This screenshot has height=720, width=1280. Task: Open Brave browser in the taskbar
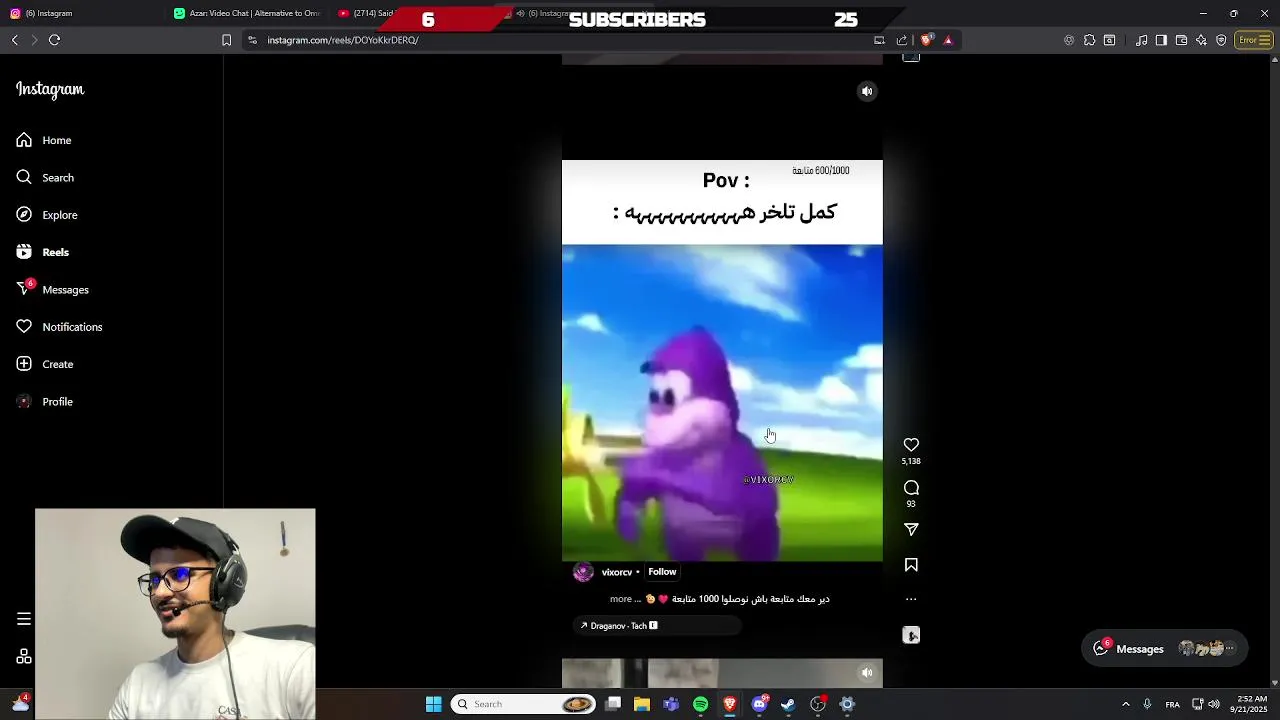pos(729,704)
